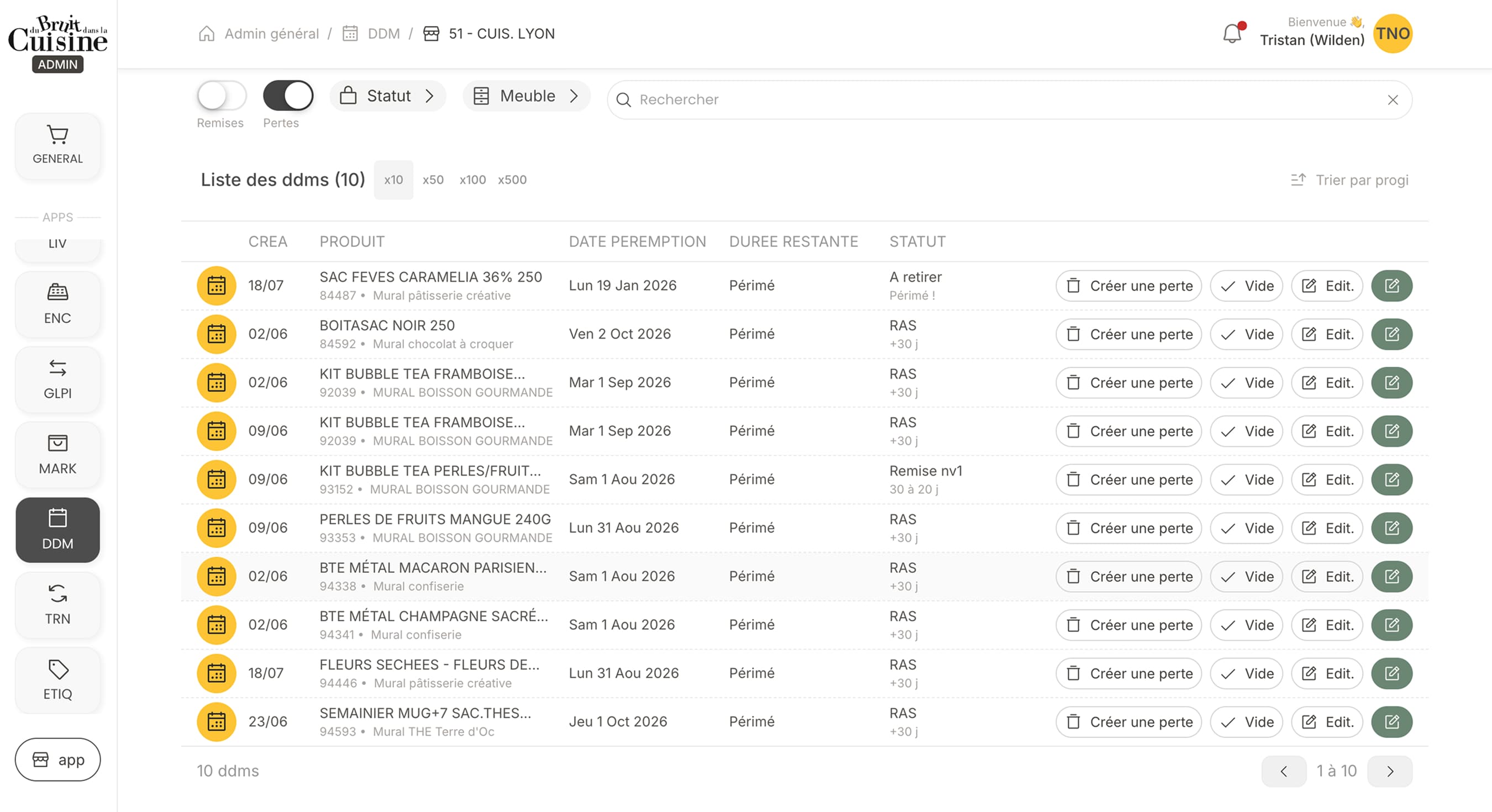Screen dimensions: 1492x812
Task: Open the ENC sidebar app
Action: click(57, 304)
